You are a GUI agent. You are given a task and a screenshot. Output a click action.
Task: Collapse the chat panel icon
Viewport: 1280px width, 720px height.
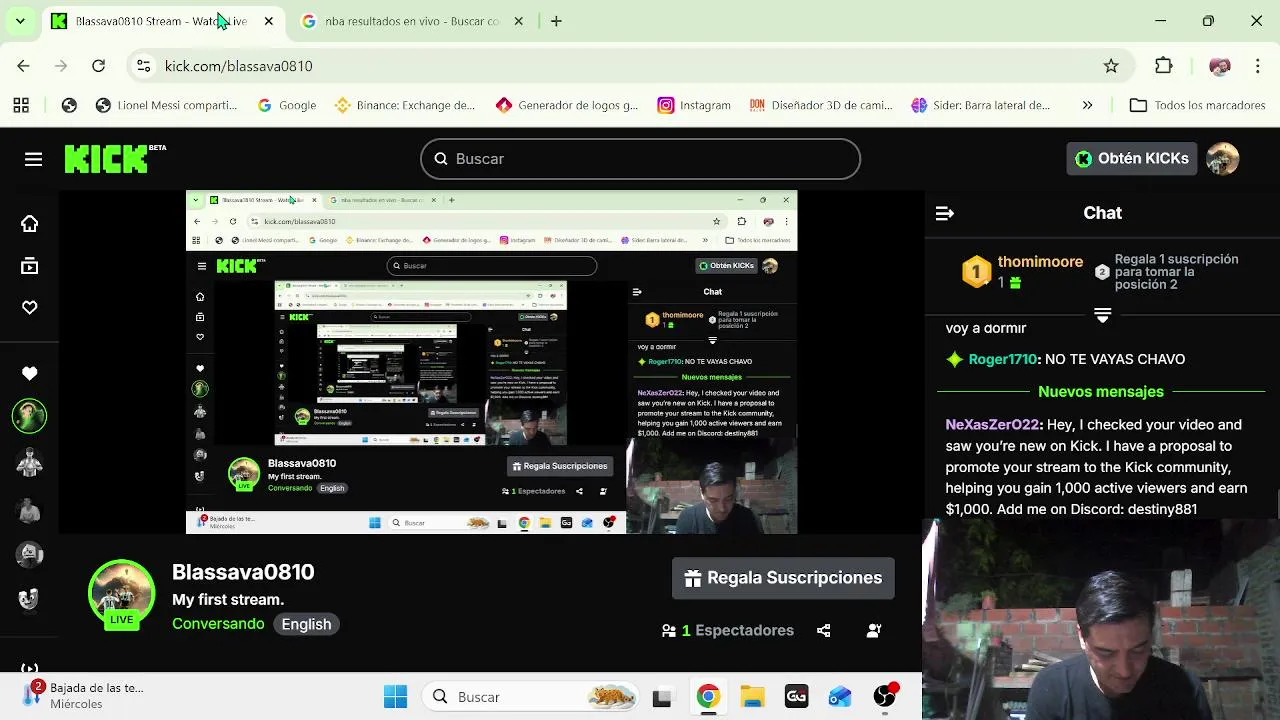click(945, 213)
